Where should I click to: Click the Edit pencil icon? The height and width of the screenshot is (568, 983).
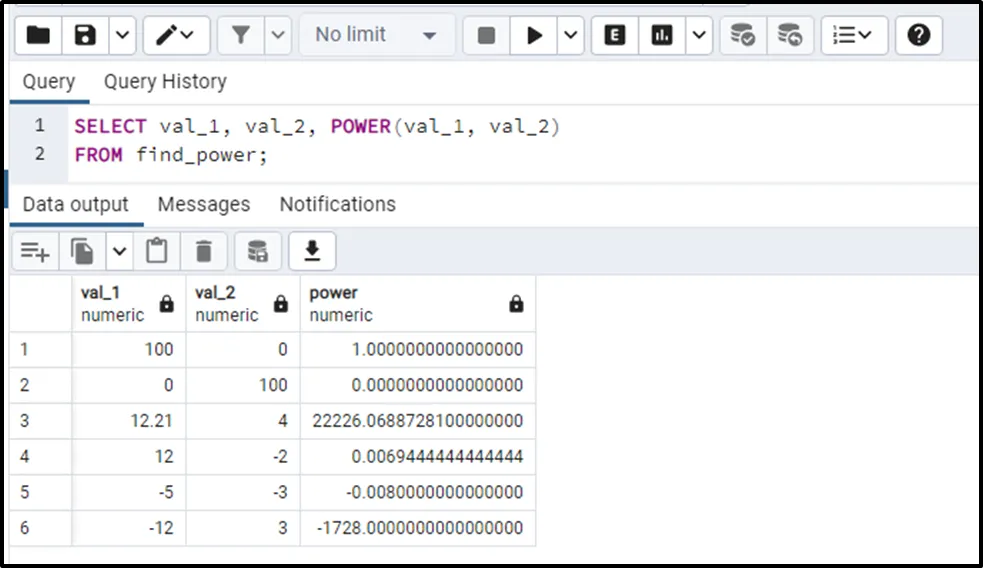pos(168,36)
